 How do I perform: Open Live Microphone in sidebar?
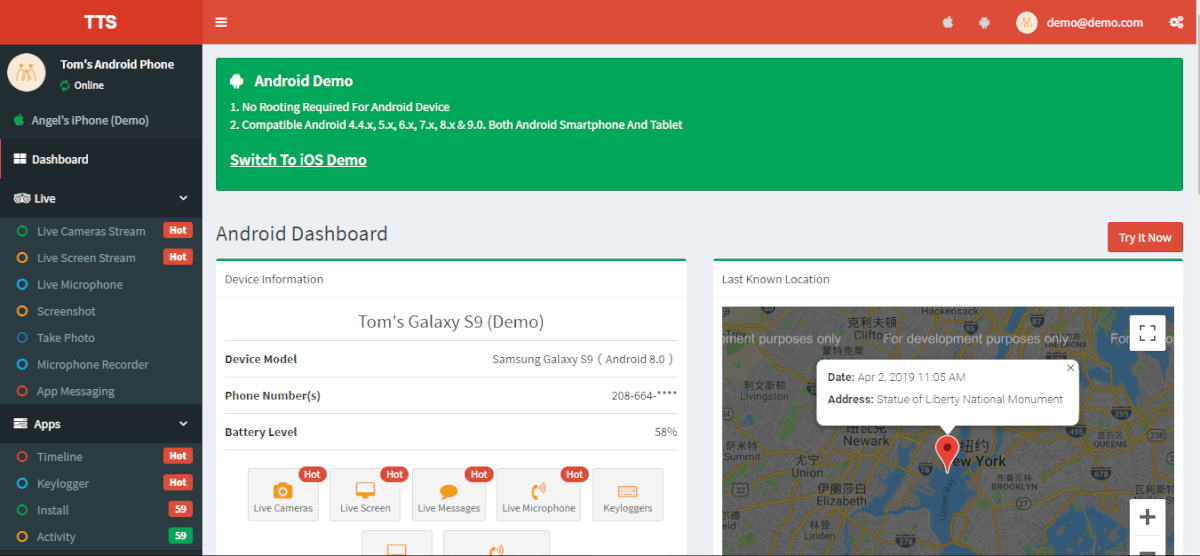[101, 285]
